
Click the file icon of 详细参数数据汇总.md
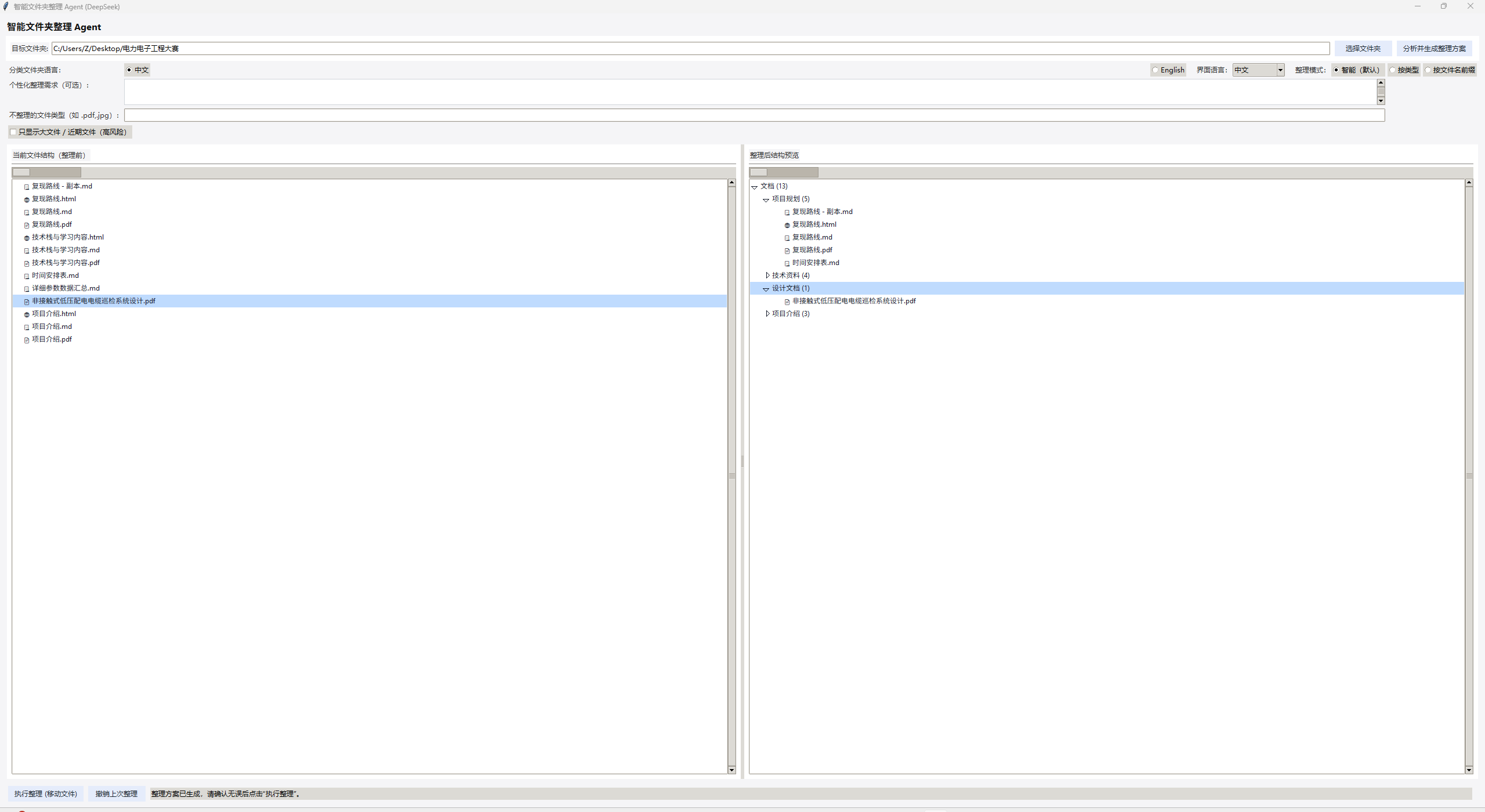(27, 289)
